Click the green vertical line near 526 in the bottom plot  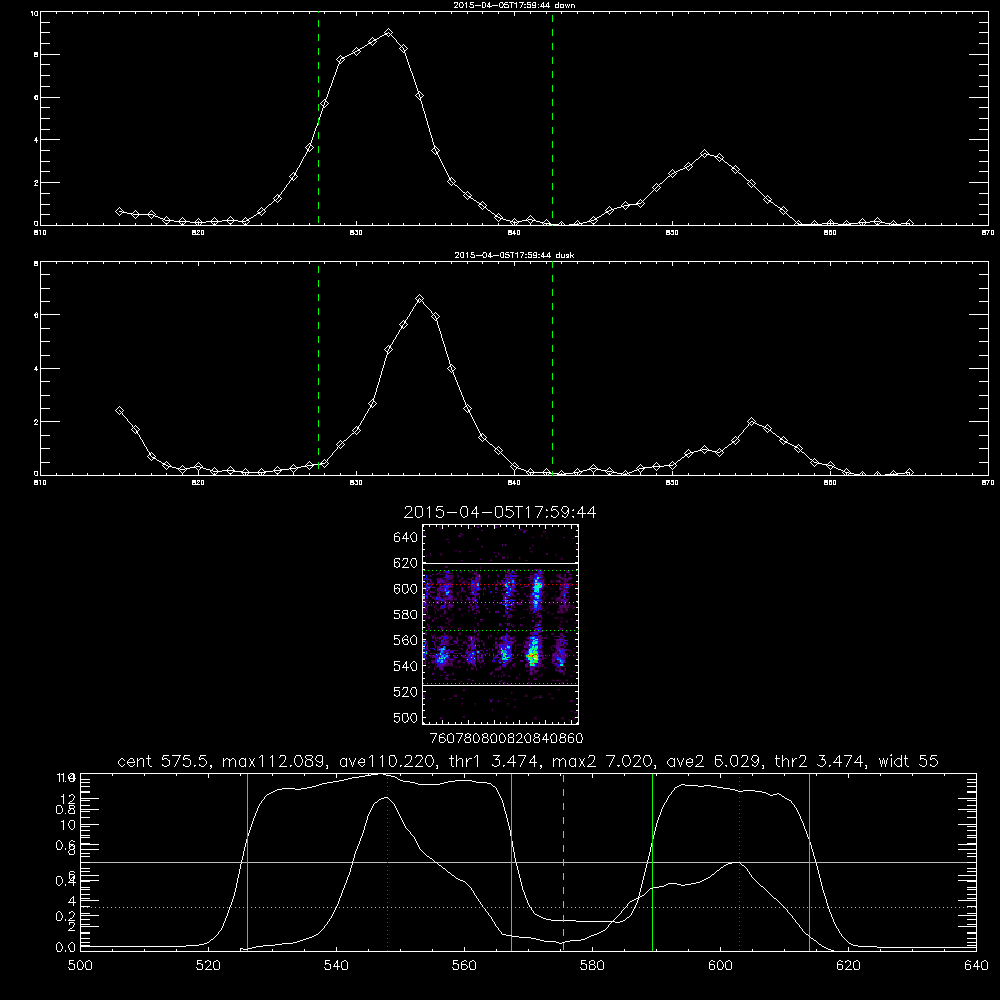click(x=247, y=862)
